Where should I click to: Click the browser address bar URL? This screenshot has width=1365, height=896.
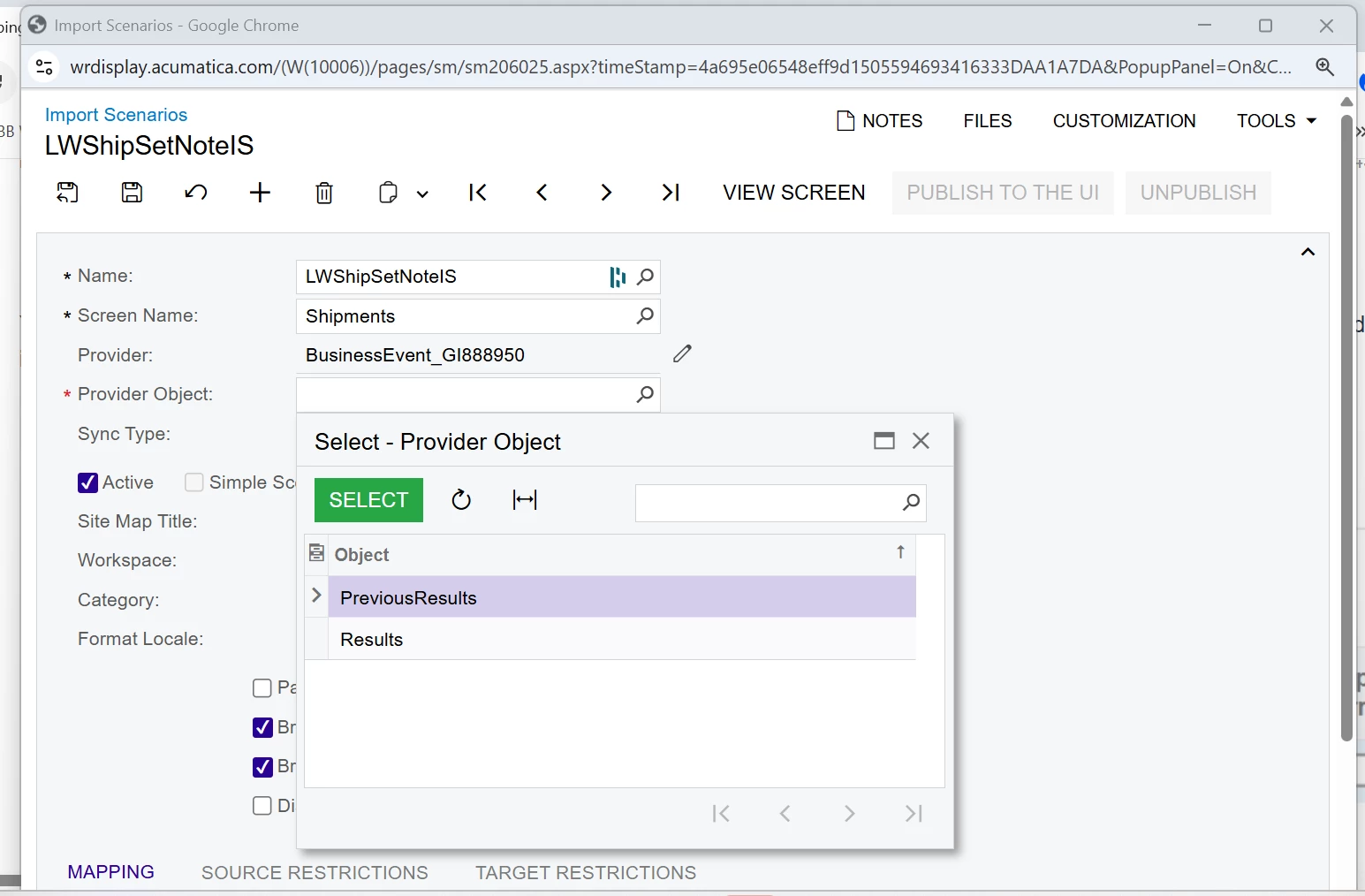click(680, 67)
